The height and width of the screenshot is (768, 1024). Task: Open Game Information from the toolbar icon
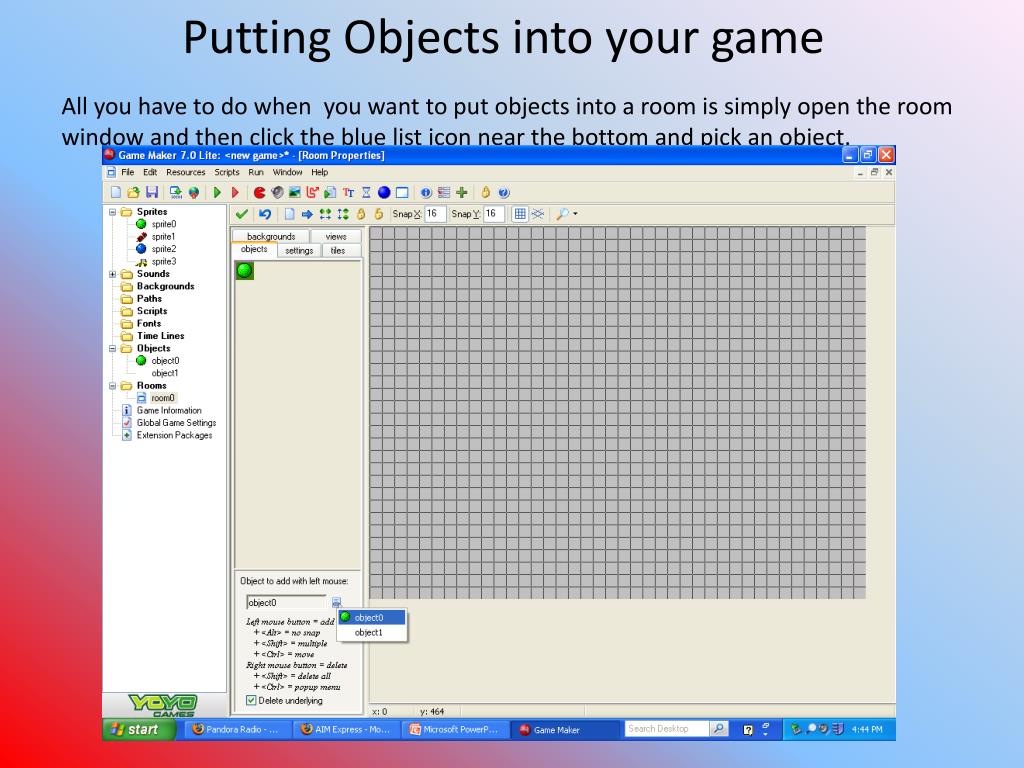426,192
